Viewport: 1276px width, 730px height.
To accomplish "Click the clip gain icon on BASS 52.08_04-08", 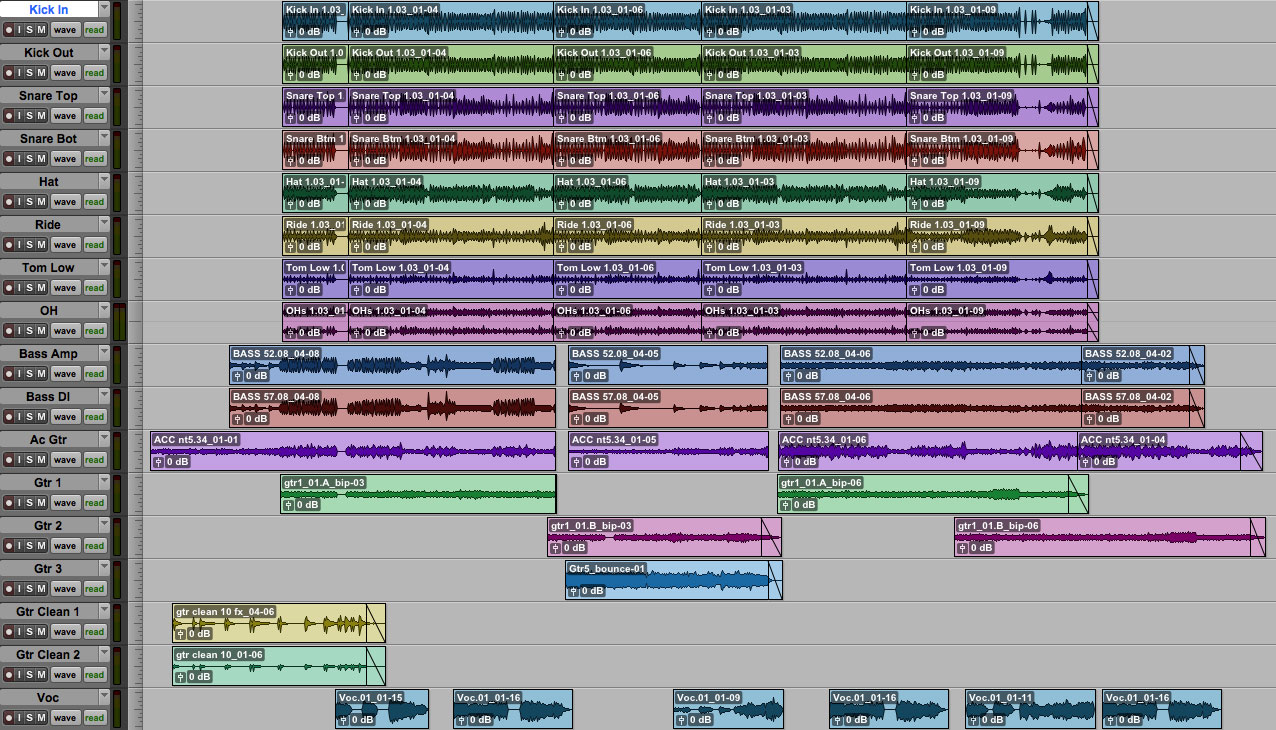I will click(237, 378).
